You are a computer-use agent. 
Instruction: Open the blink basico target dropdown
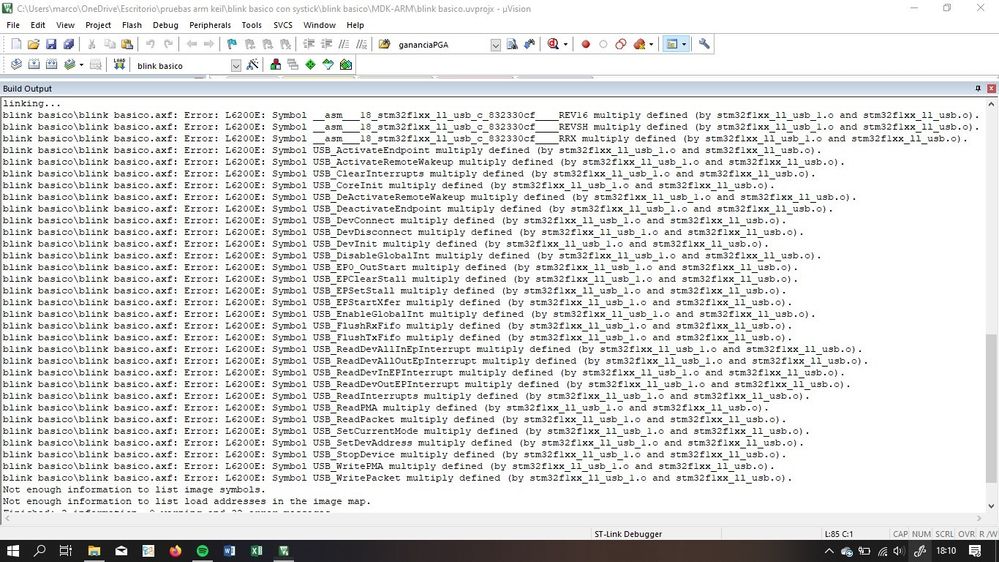pos(236,66)
